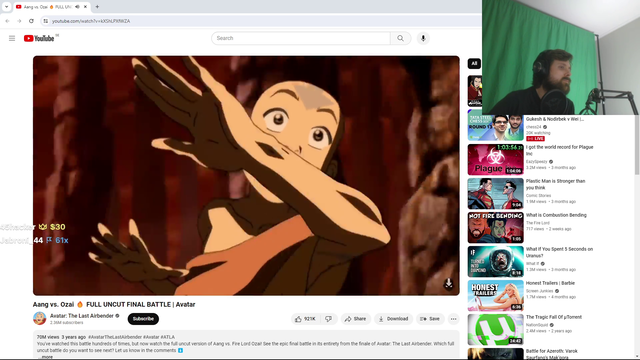Go to the YouTube home logo
This screenshot has width=640, height=360.
pos(39,38)
